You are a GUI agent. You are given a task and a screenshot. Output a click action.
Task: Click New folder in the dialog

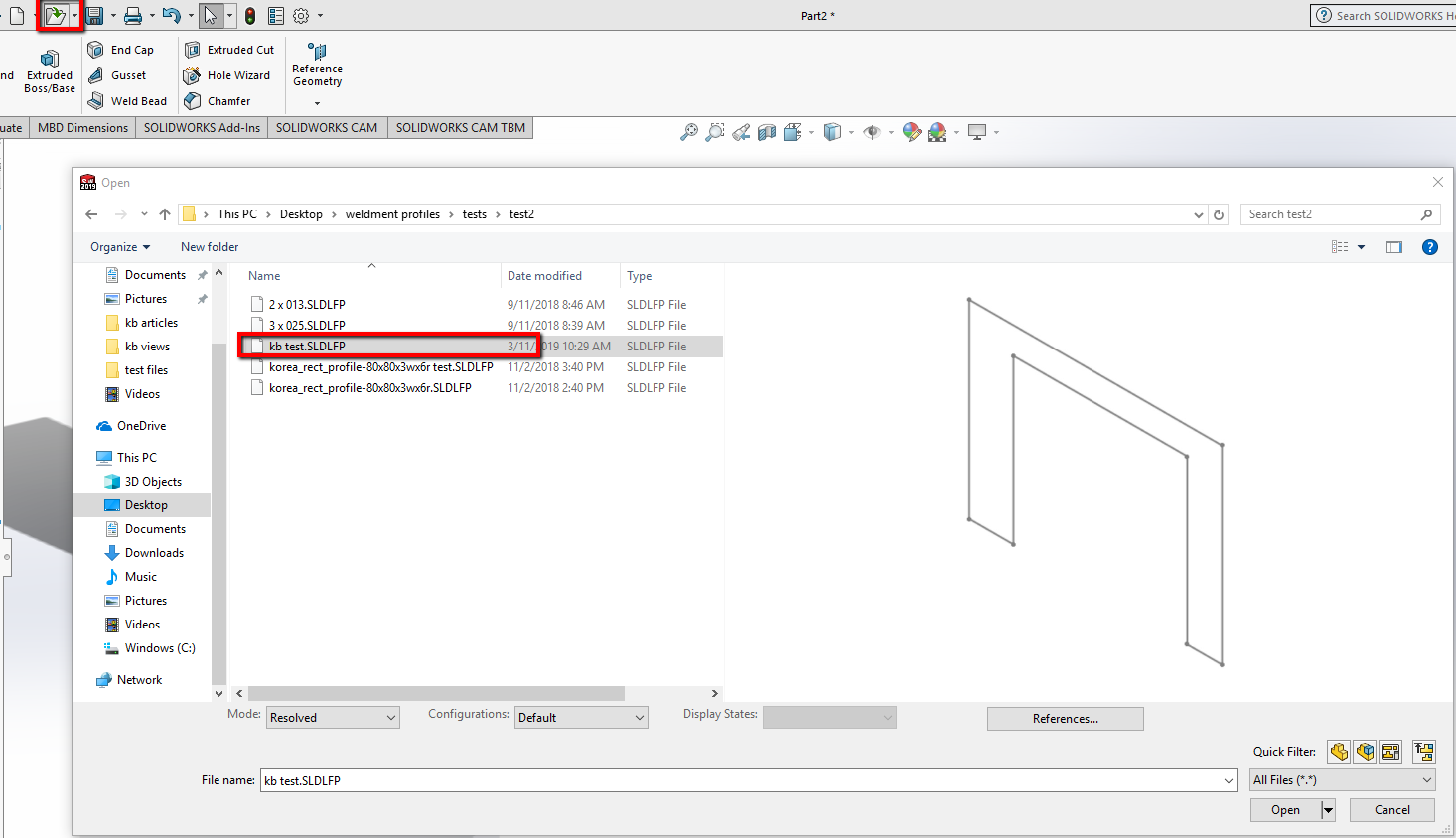click(x=210, y=247)
